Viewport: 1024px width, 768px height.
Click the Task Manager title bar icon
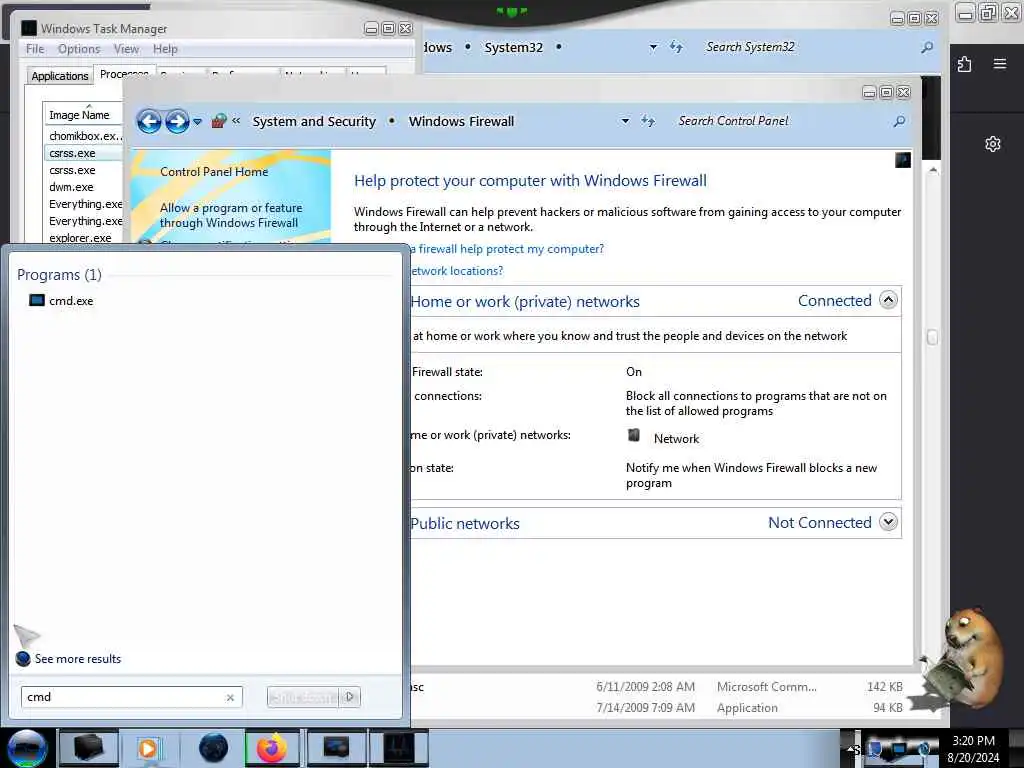[29, 28]
